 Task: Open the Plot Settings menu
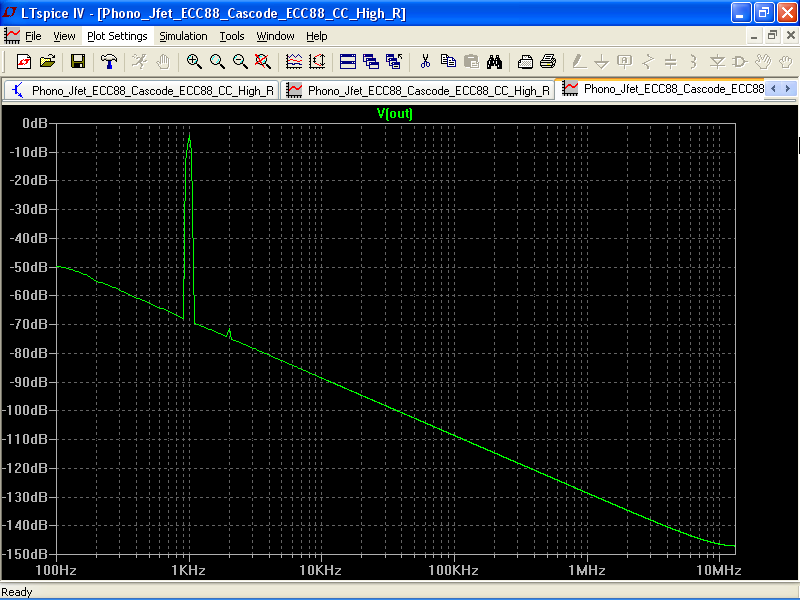point(117,36)
